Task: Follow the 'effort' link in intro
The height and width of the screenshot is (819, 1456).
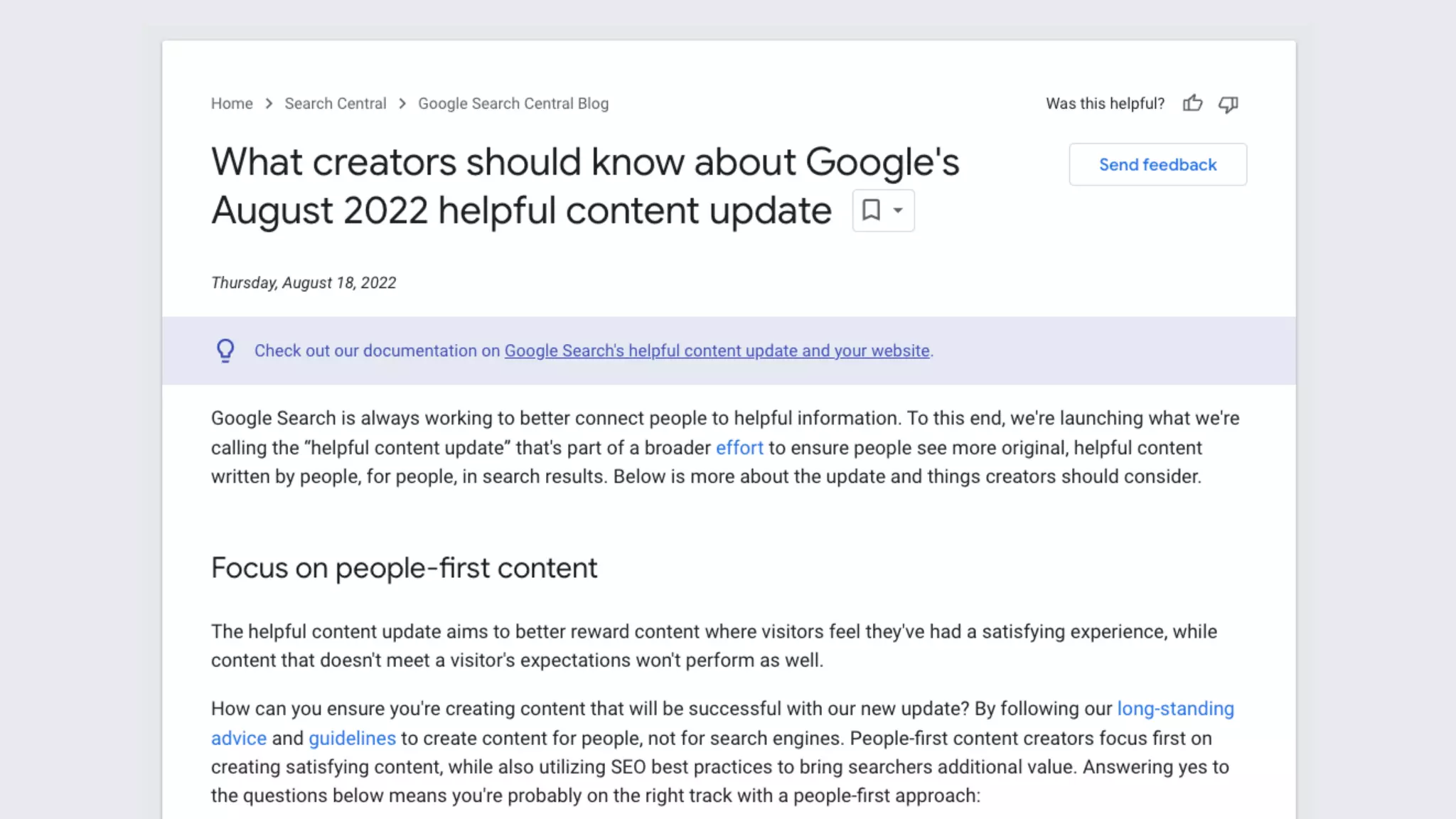Action: (739, 448)
